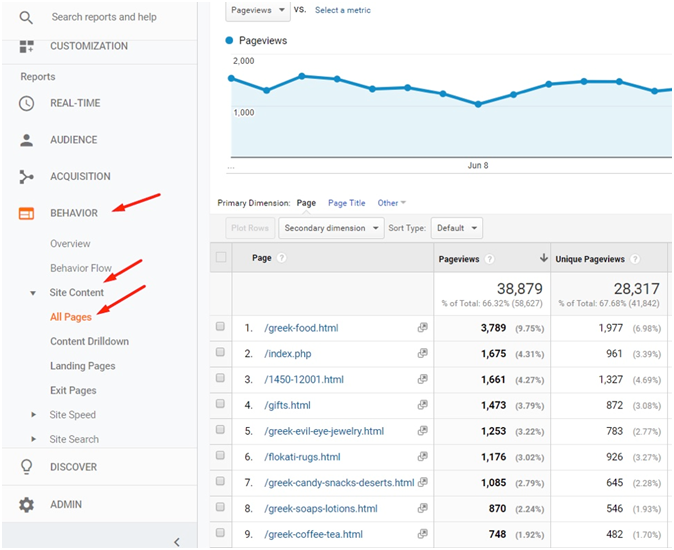Click the Select a metric link
674x550 pixels.
coord(342,10)
